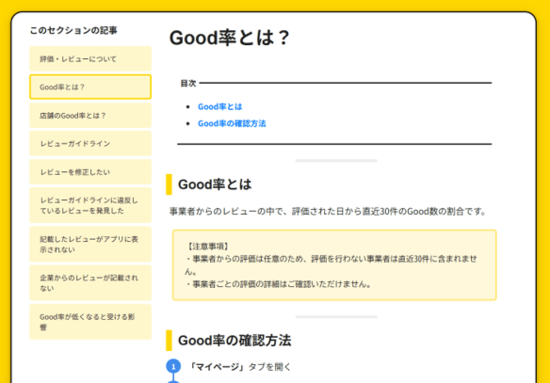
Task: Click the page title Good率とは？
Action: [x=229, y=38]
